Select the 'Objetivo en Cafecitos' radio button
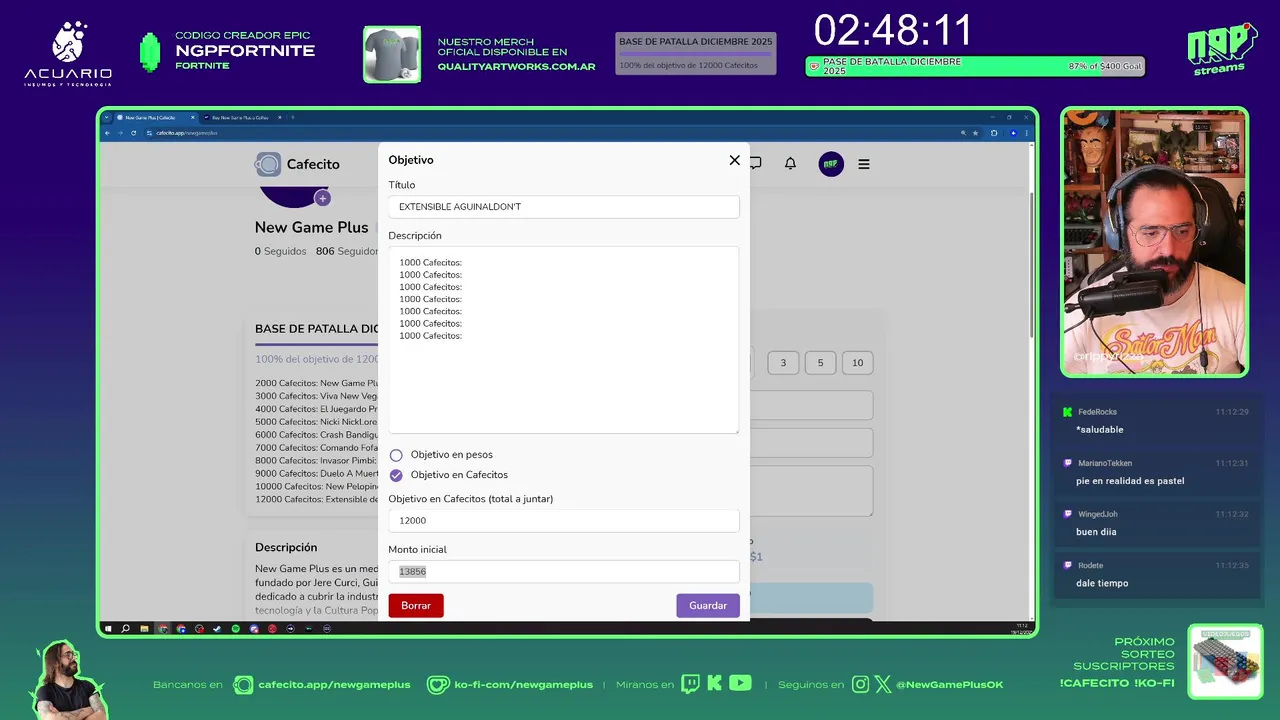 pyautogui.click(x=396, y=475)
